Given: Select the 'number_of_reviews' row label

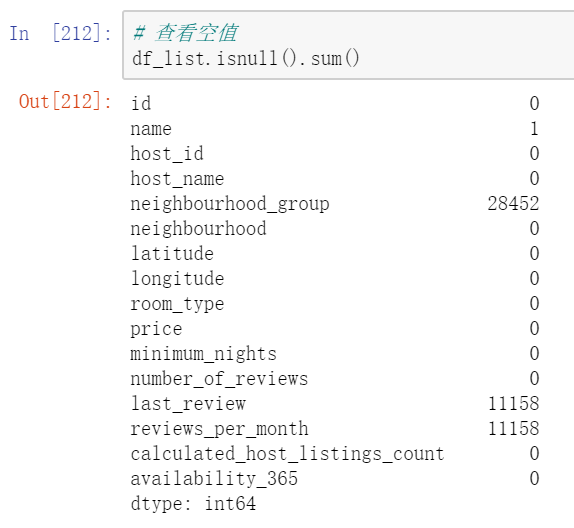Looking at the screenshot, I should (219, 379).
